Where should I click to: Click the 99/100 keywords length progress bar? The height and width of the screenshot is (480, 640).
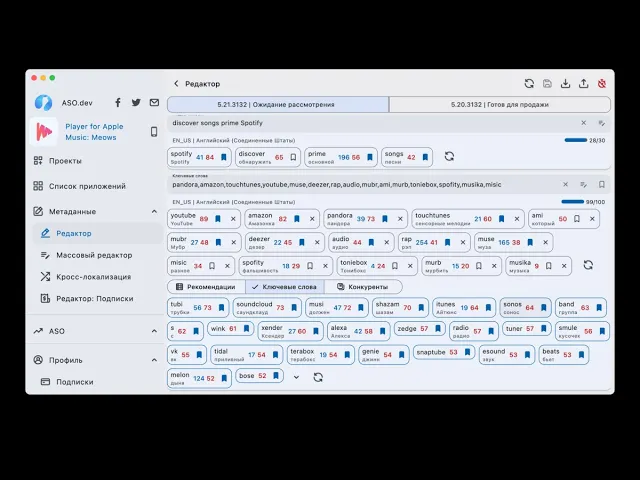pos(573,202)
